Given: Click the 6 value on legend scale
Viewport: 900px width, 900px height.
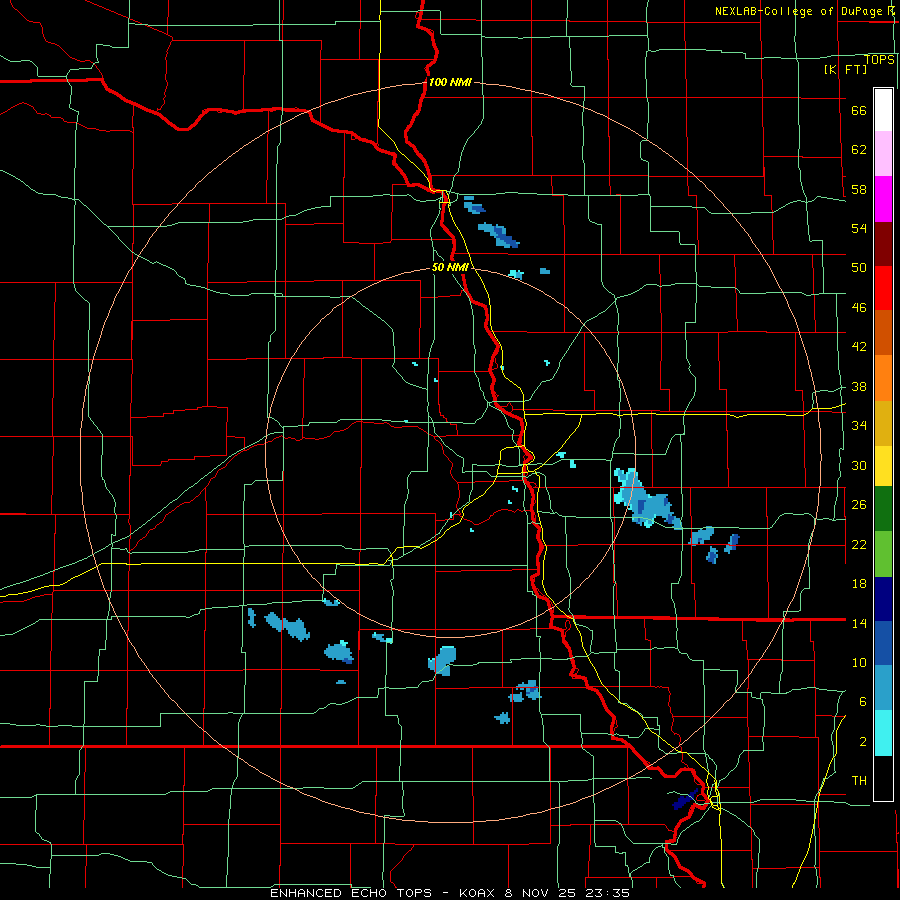Looking at the screenshot, I should pos(862,702).
